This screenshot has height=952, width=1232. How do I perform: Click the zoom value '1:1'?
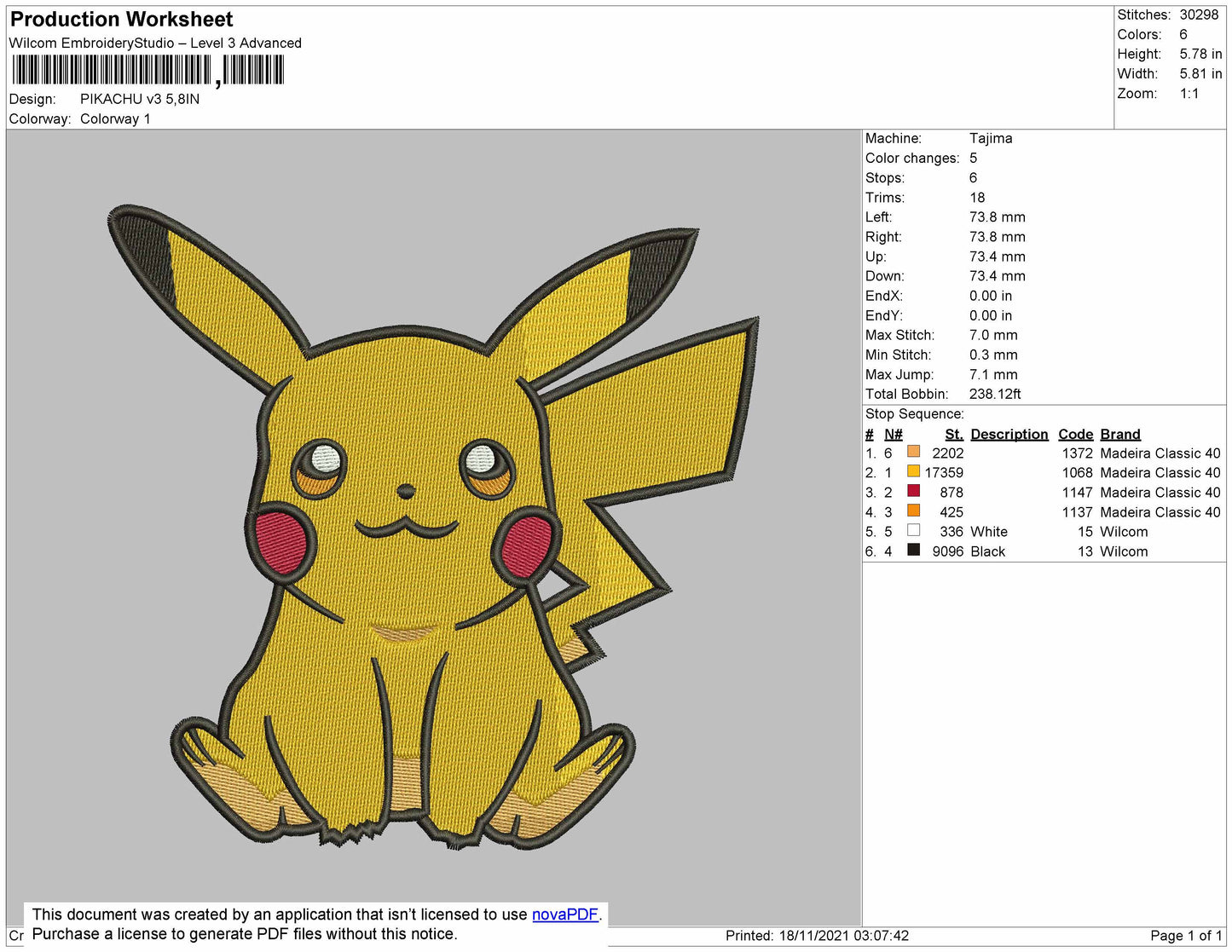[1189, 94]
